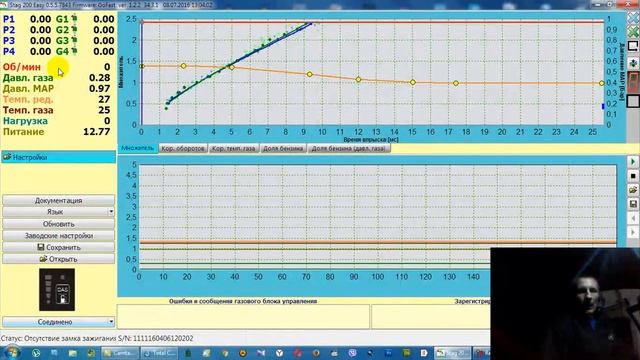Start oscilloscope recording with green play button
The width and height of the screenshot is (640, 360).
coord(633,162)
